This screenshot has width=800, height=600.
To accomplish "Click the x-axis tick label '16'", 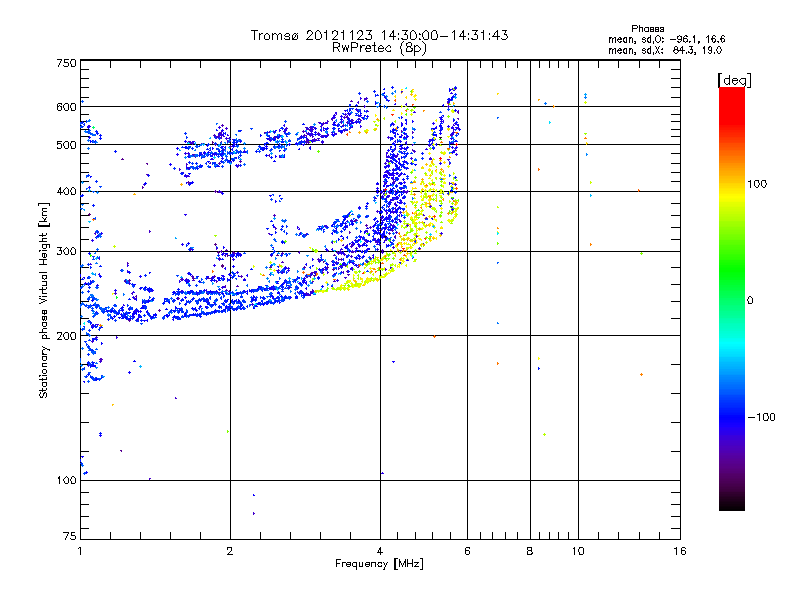I will [x=680, y=551].
